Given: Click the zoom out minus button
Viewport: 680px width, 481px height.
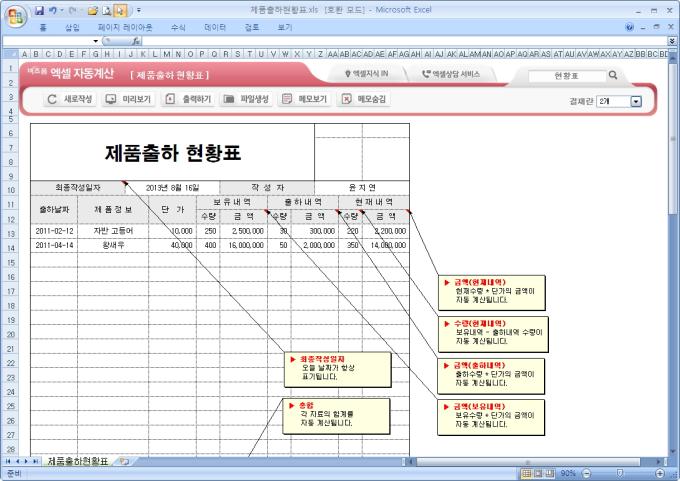Looking at the screenshot, I should tap(586, 473).
